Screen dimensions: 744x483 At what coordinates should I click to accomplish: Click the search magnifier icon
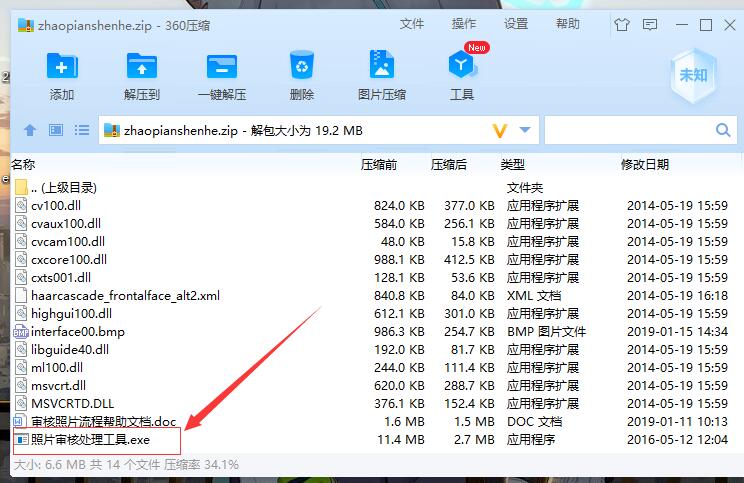pos(723,131)
